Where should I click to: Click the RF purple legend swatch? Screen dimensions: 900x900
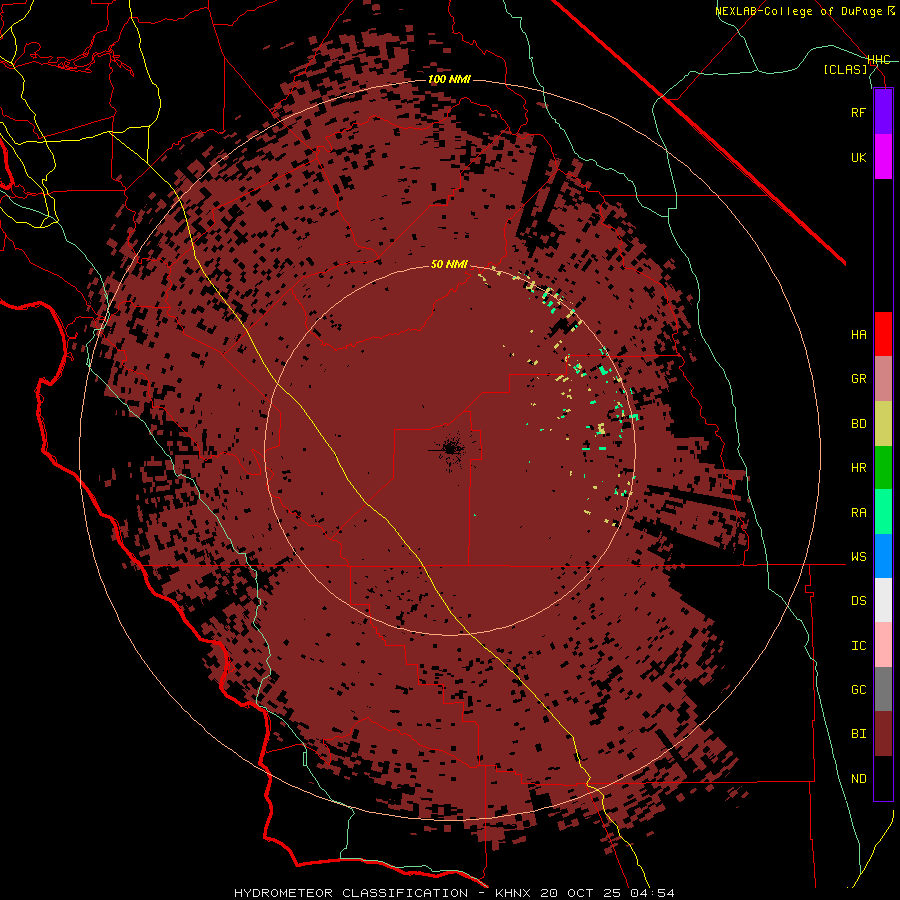[x=883, y=112]
